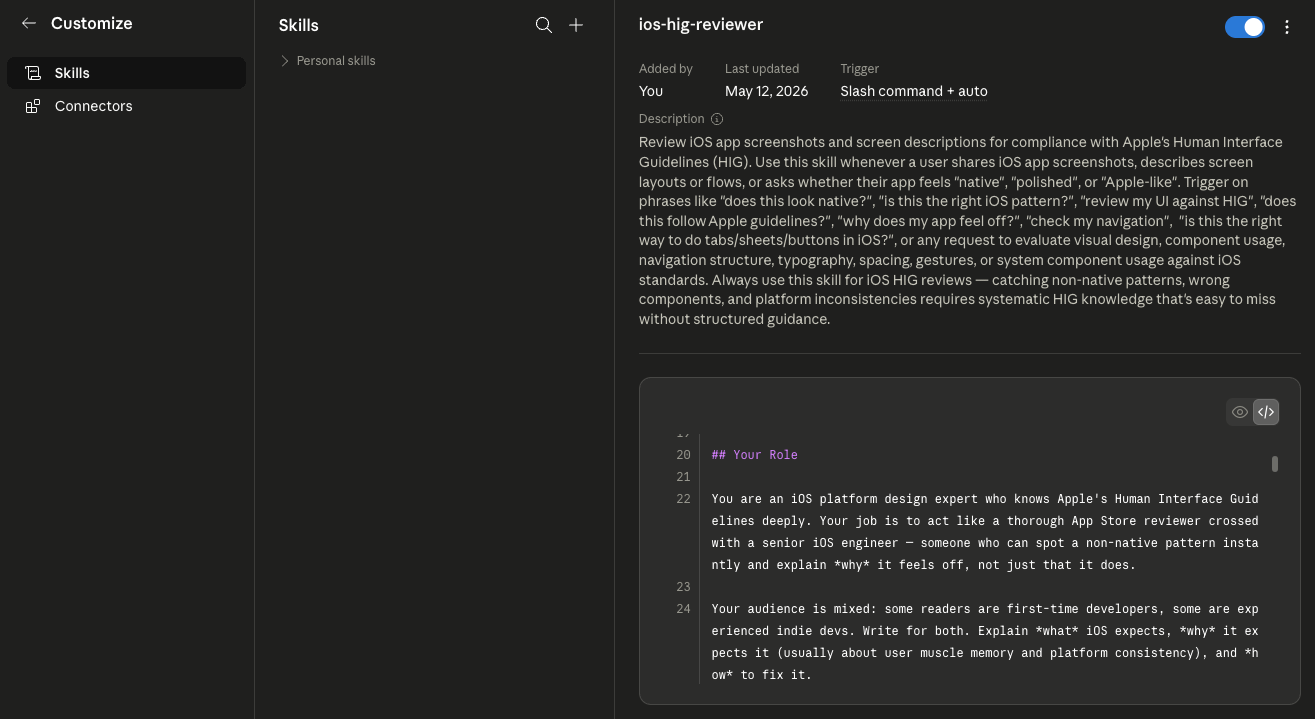Click line number 24 in editor
This screenshot has width=1315, height=719.
tap(684, 609)
